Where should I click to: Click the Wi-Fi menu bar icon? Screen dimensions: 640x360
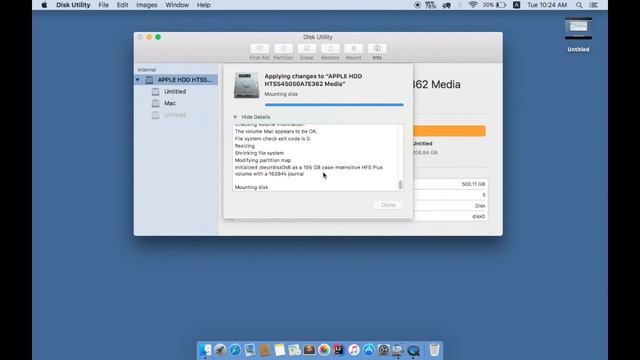click(473, 5)
